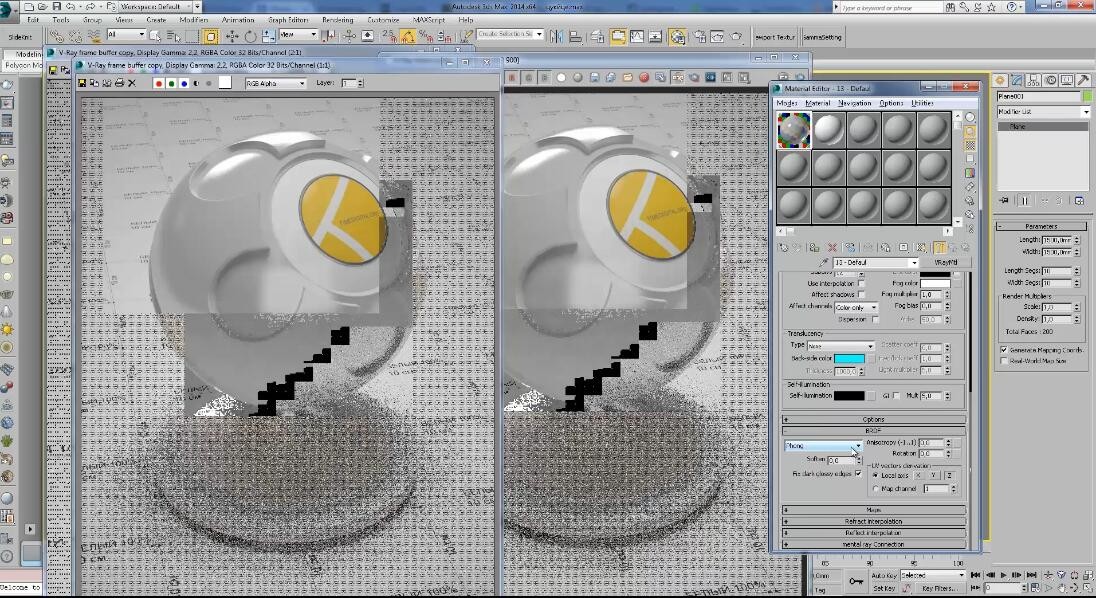
Task: Open the Graph Editors menu
Action: tap(288, 20)
